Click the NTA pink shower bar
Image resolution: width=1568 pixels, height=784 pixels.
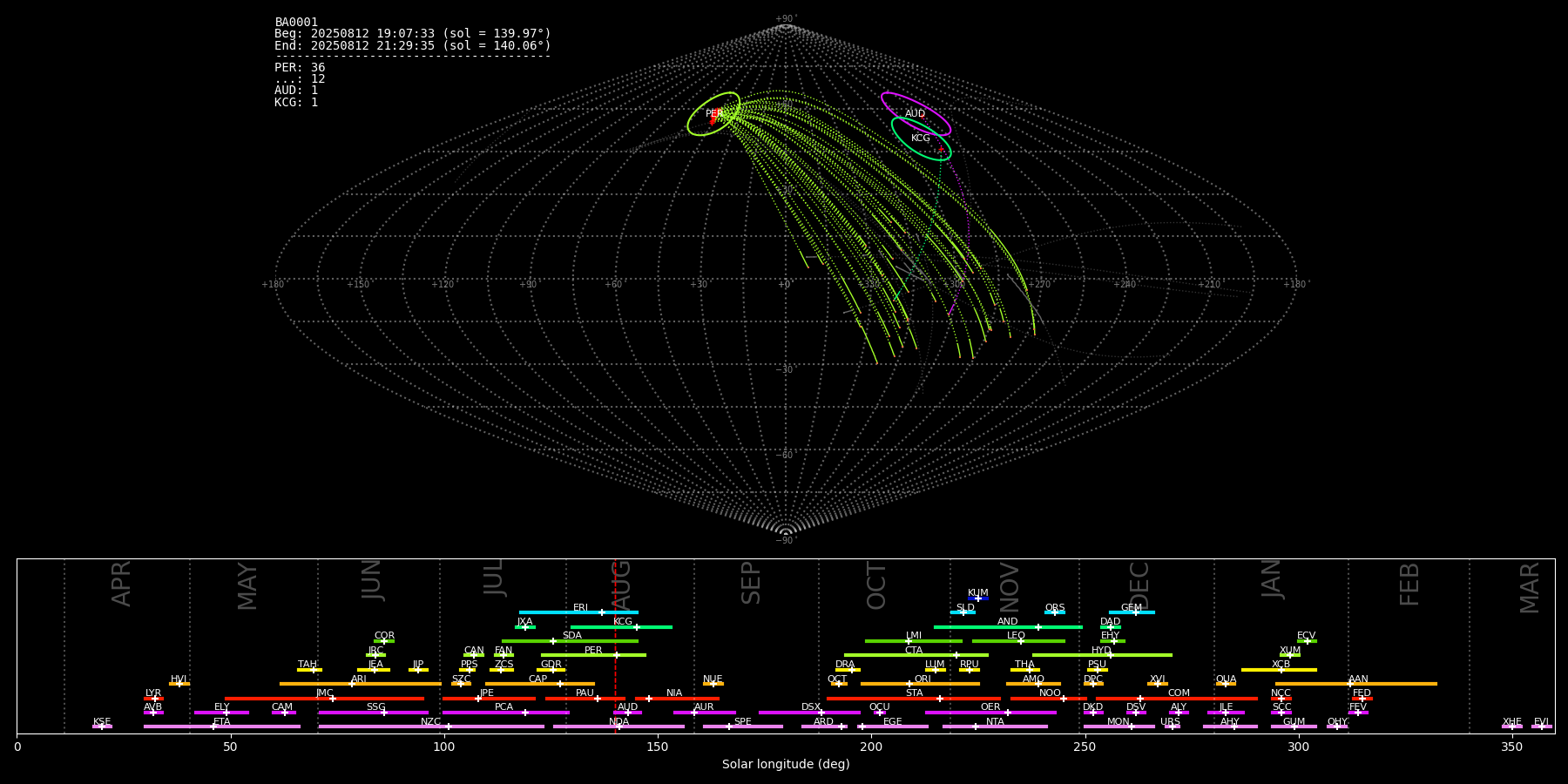[995, 727]
